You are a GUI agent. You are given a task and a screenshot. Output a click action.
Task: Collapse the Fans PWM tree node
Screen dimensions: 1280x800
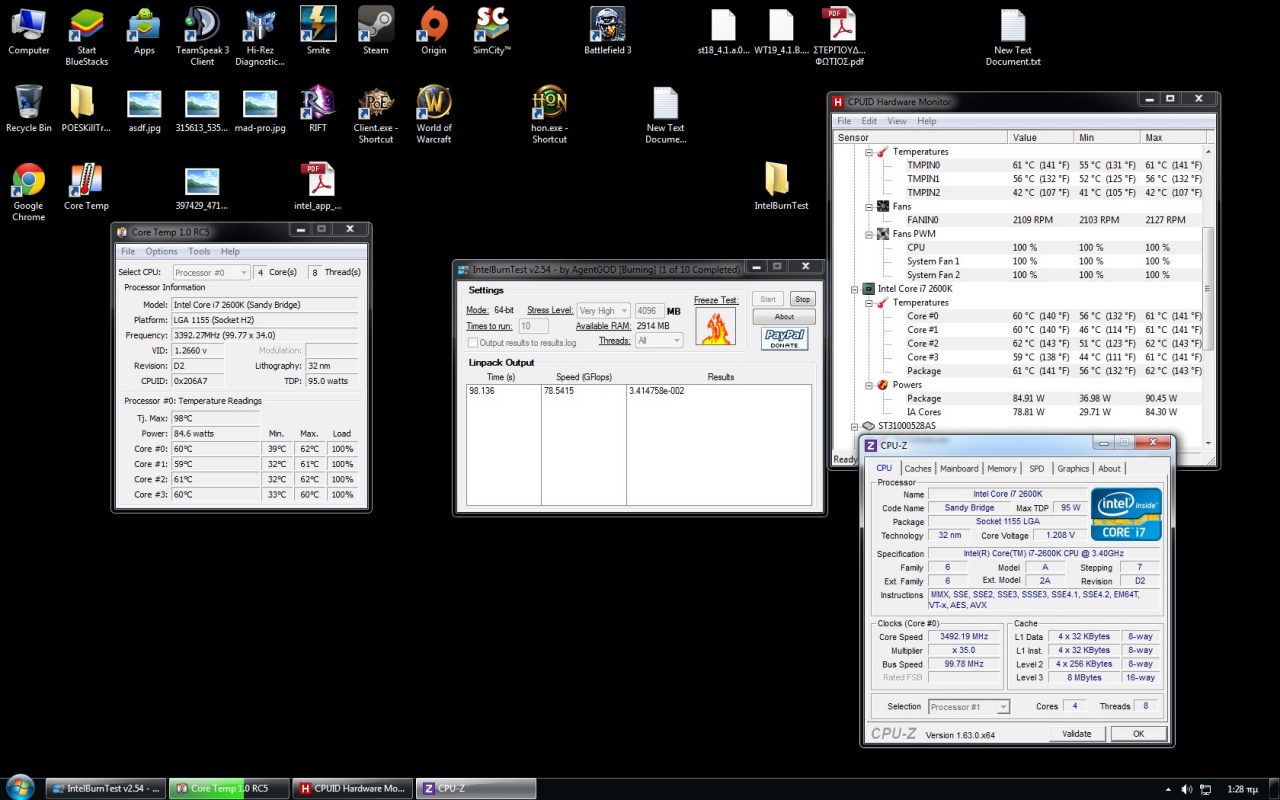[868, 234]
